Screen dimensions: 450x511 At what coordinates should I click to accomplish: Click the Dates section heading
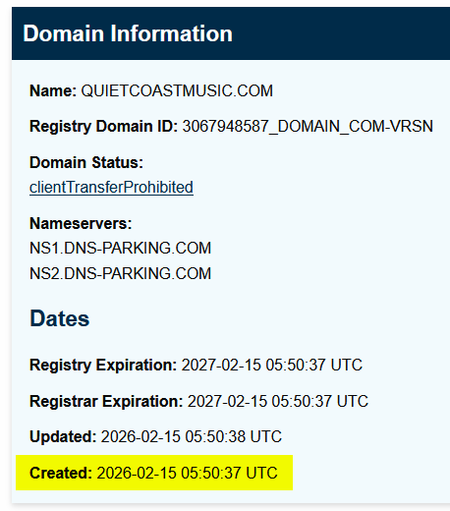60,319
